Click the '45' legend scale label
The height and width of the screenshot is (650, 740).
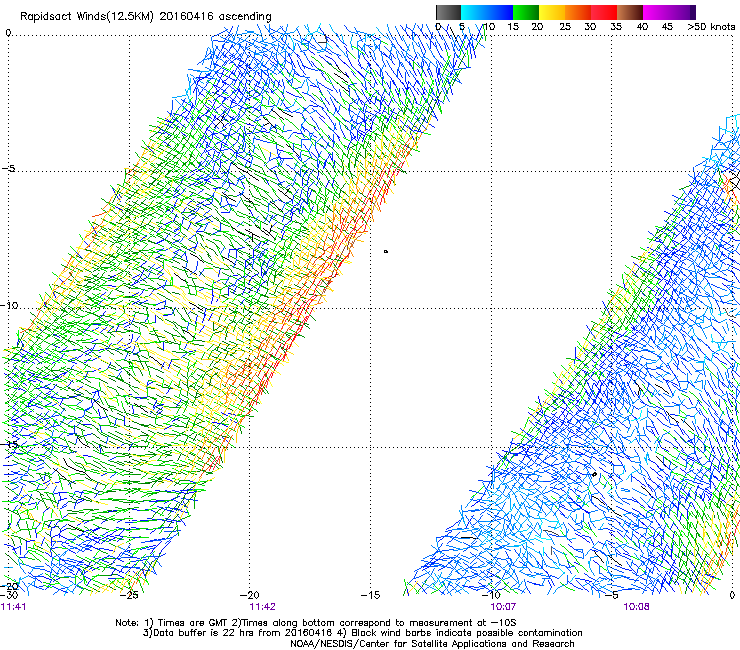[x=667, y=26]
